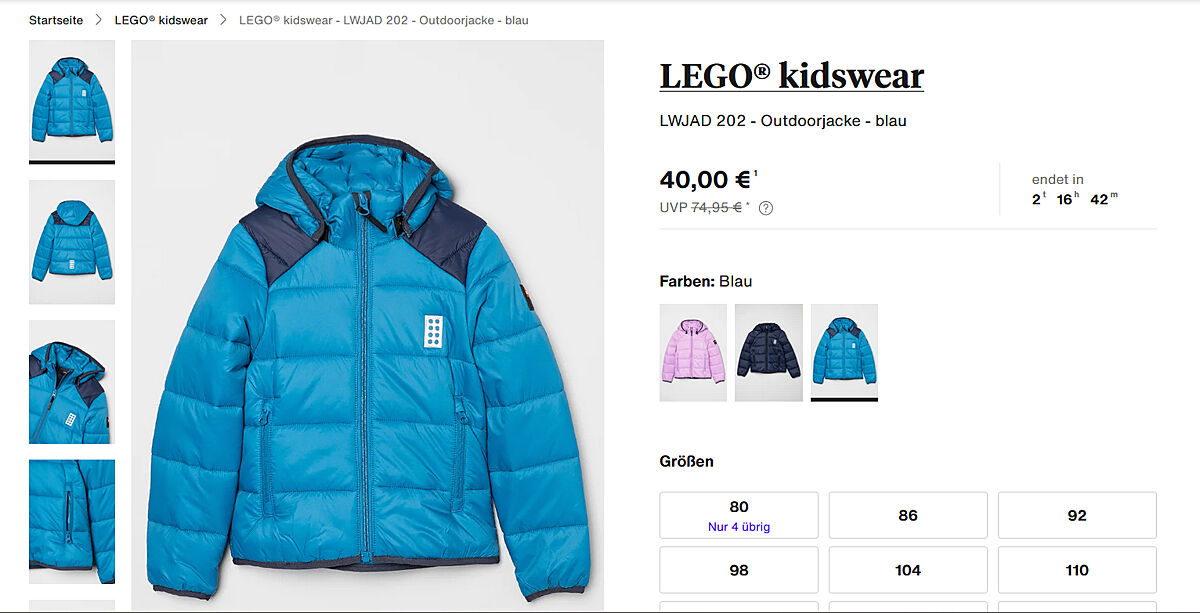Pick size 110
This screenshot has height=613, width=1200.
(1077, 570)
